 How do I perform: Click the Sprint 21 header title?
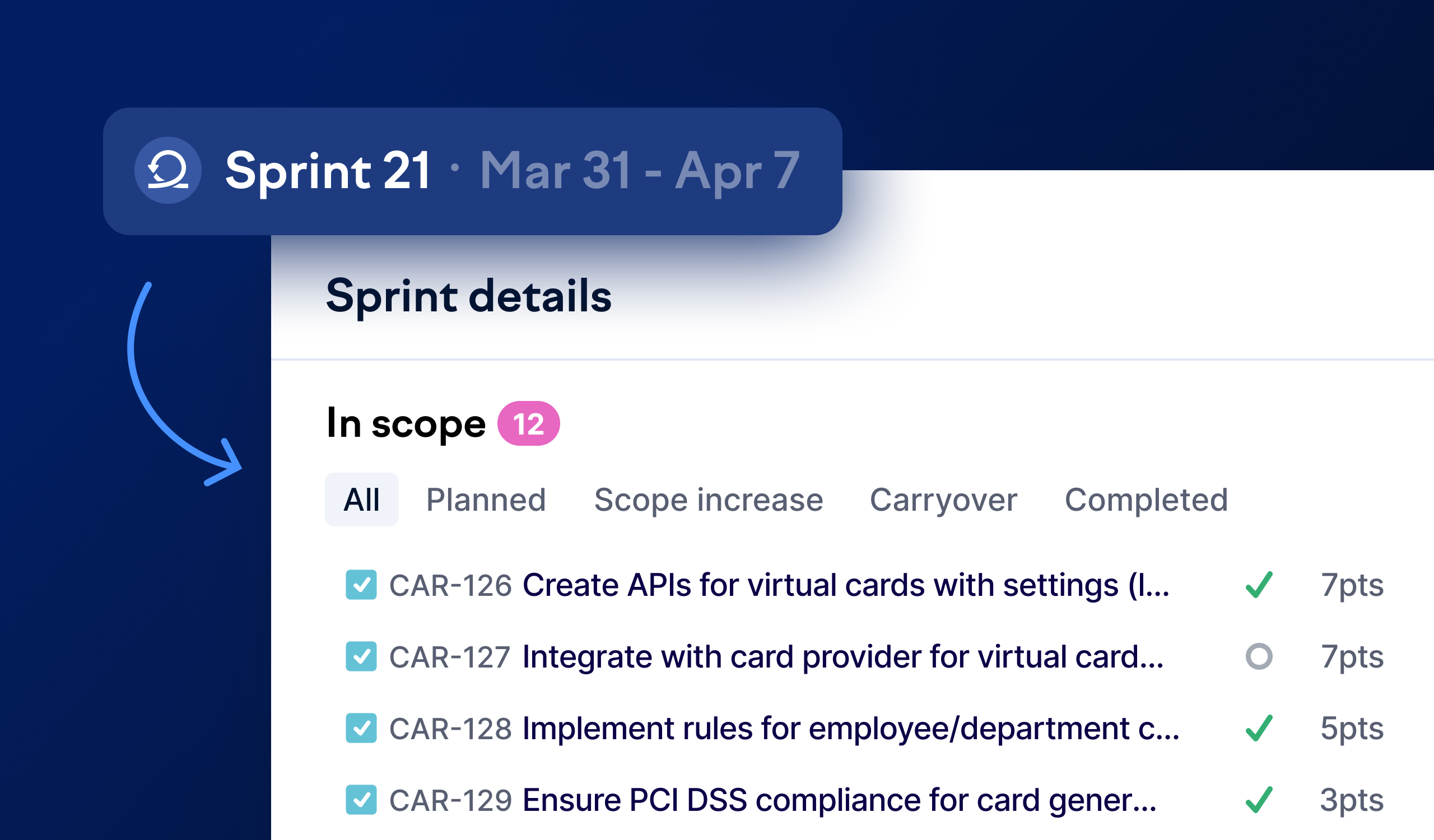point(328,170)
